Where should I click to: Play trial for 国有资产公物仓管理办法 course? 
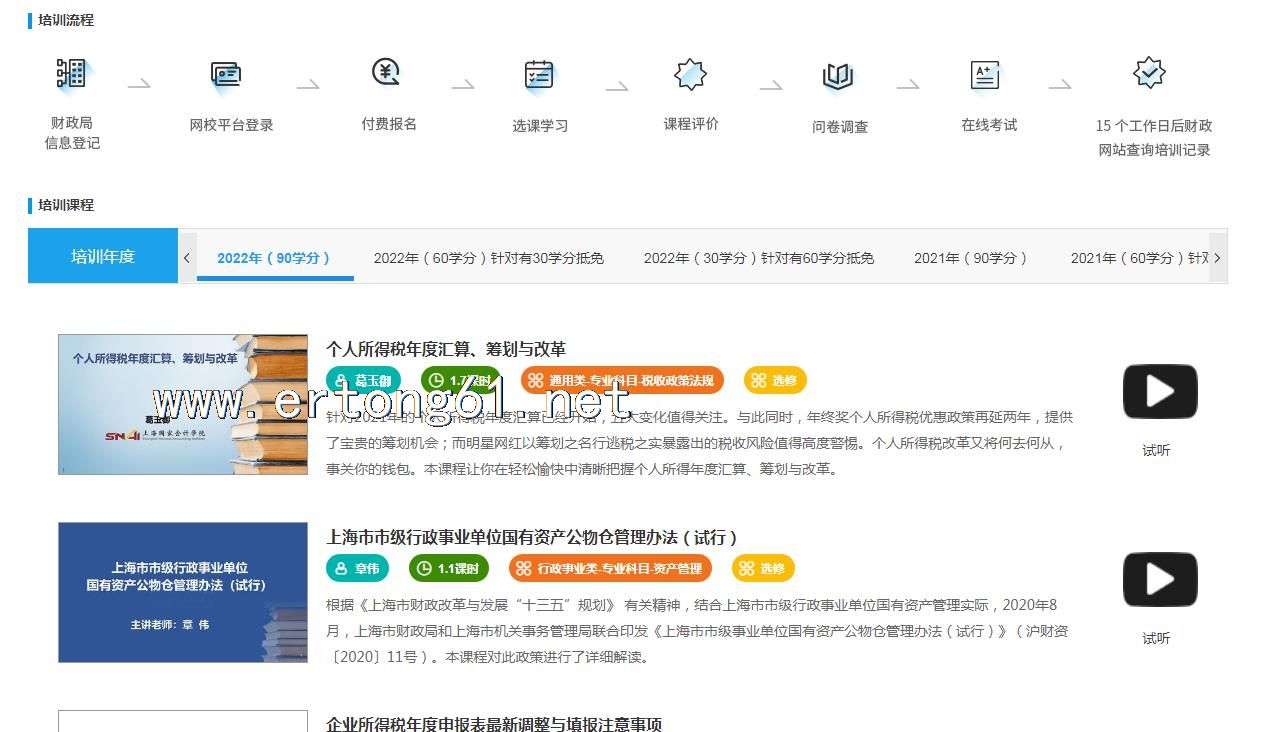1159,580
